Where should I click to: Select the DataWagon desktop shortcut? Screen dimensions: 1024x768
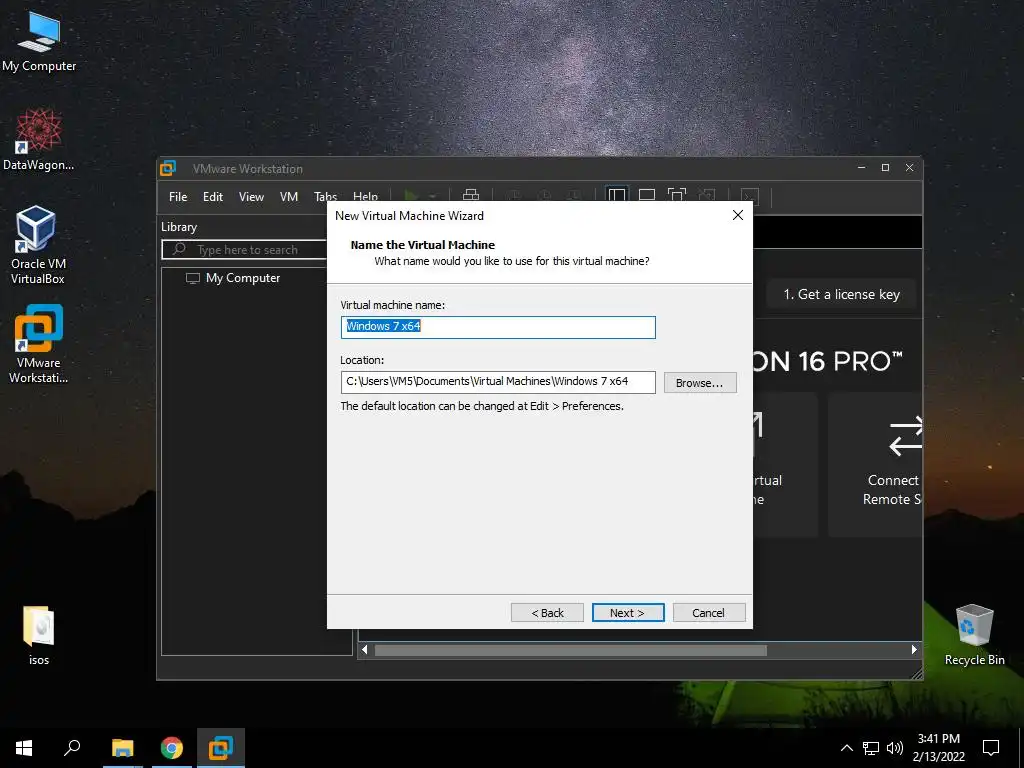click(x=39, y=140)
